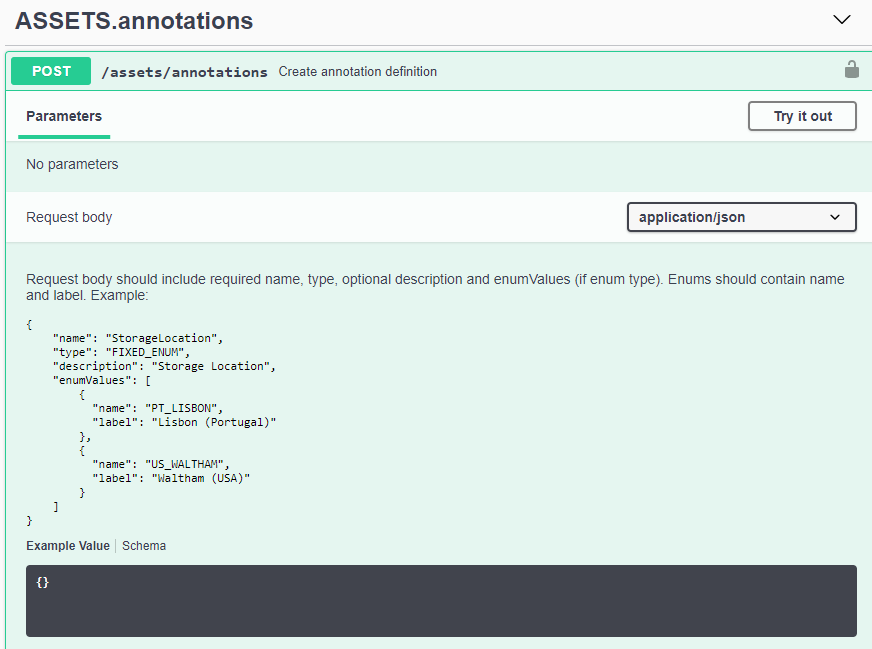Open the application/json content type dropdown
This screenshot has height=649, width=872.
point(741,217)
